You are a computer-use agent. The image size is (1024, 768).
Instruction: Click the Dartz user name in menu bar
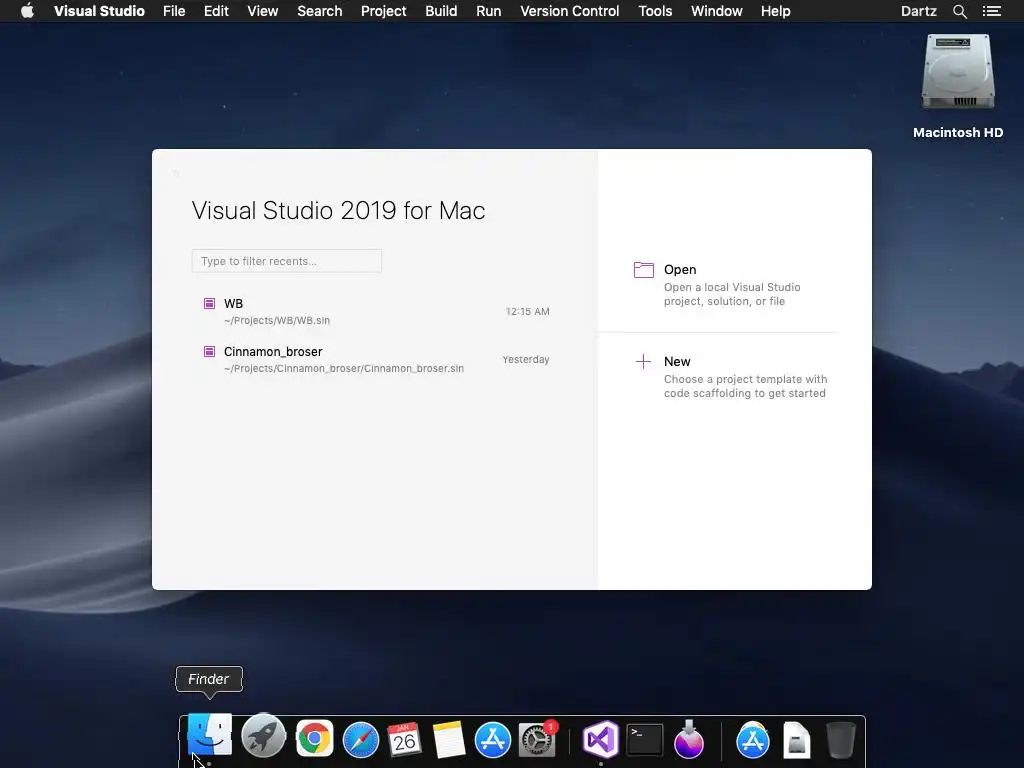[x=918, y=11]
